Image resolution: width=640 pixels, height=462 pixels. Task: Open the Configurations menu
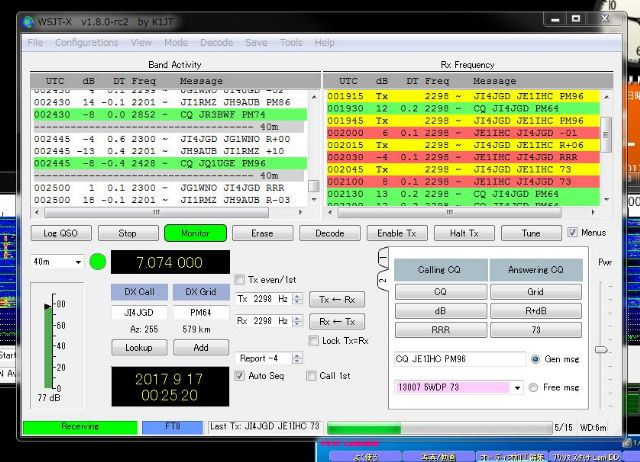[x=87, y=43]
